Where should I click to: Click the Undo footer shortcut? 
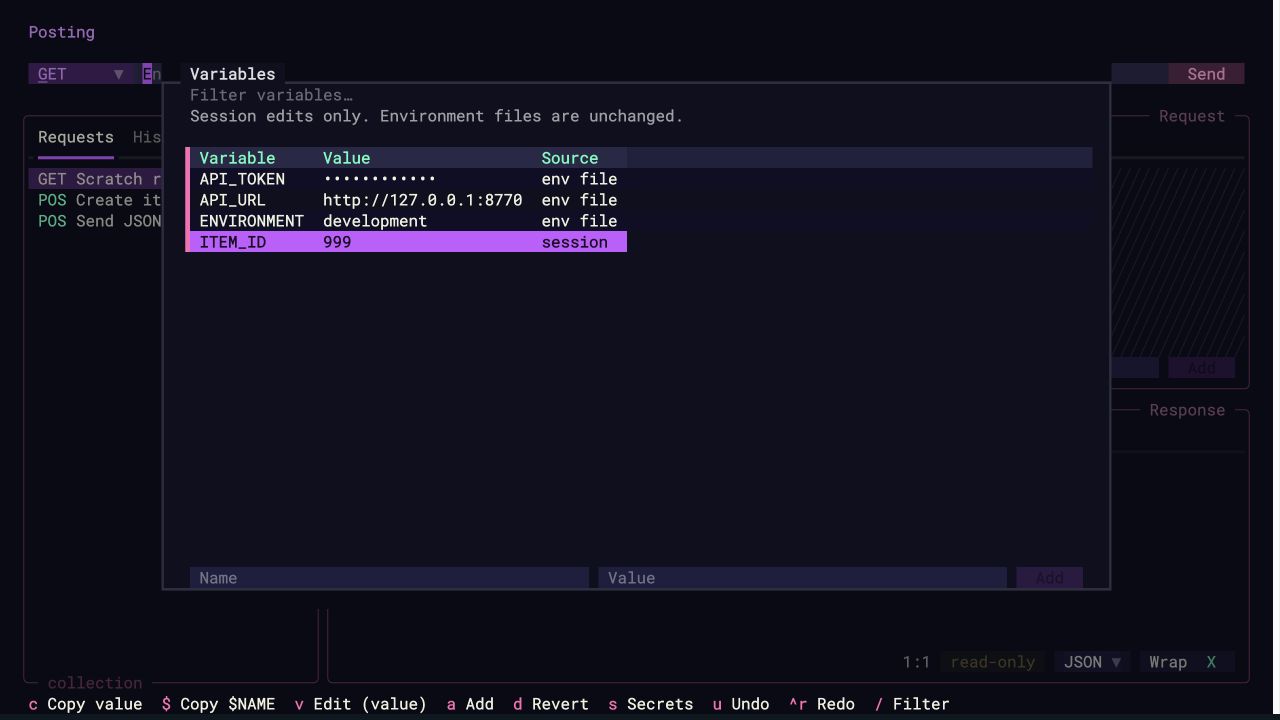(x=741, y=704)
